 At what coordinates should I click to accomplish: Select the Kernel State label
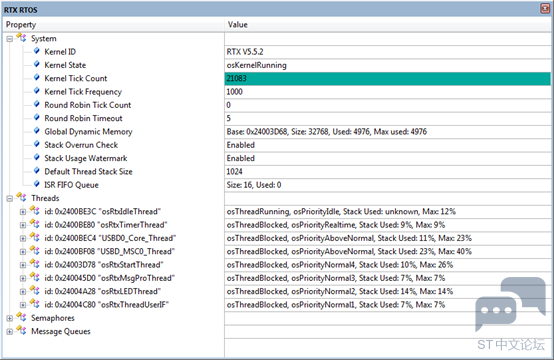[x=65, y=65]
